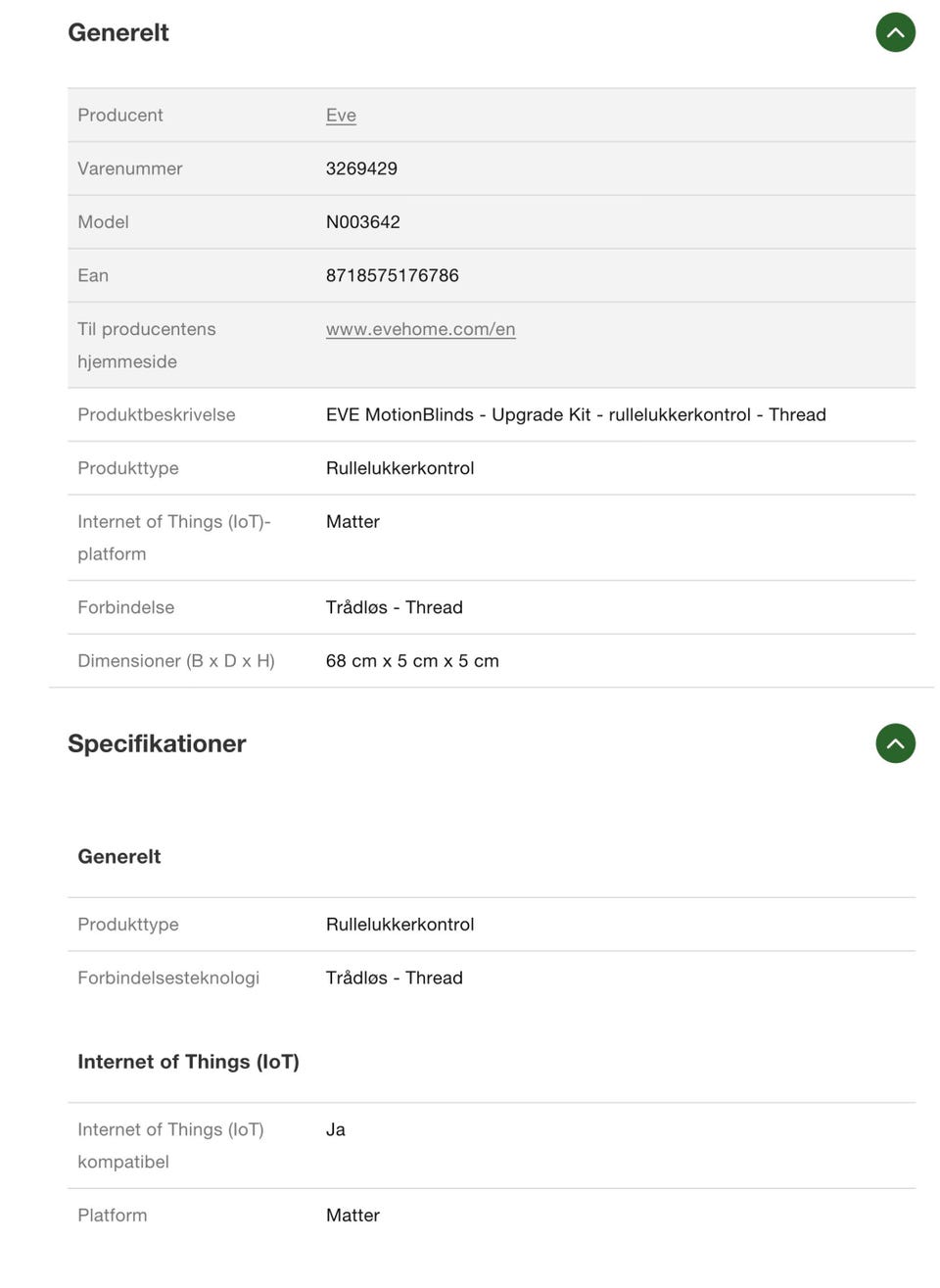Click the IoT kompatibel value Ja
The image size is (940, 1288).
[335, 1129]
